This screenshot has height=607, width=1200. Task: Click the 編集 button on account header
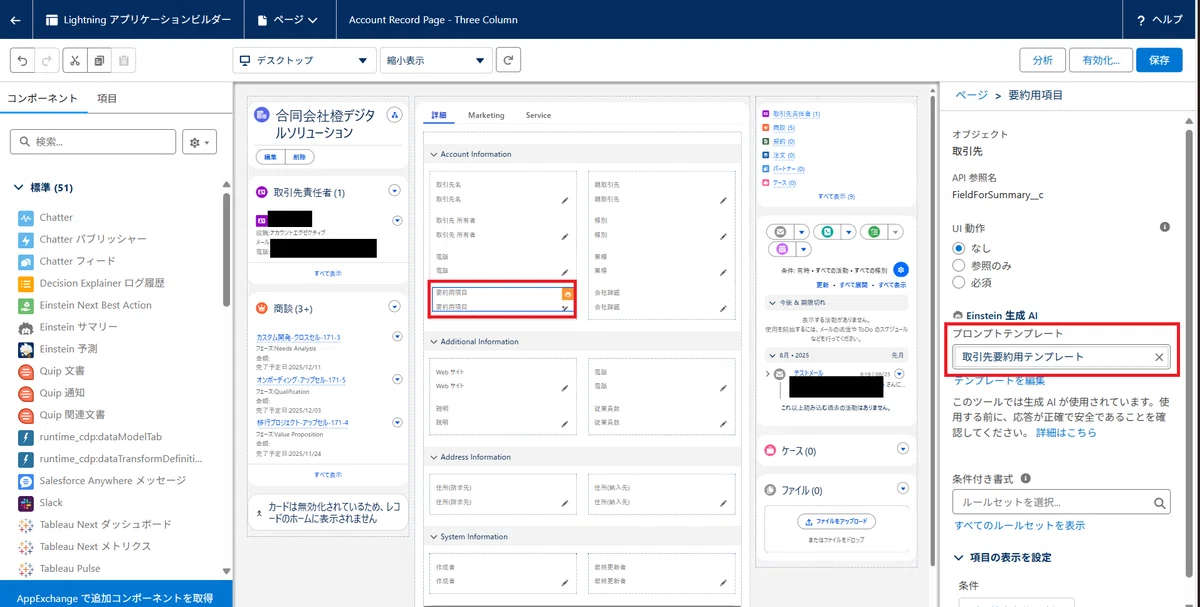pos(270,157)
